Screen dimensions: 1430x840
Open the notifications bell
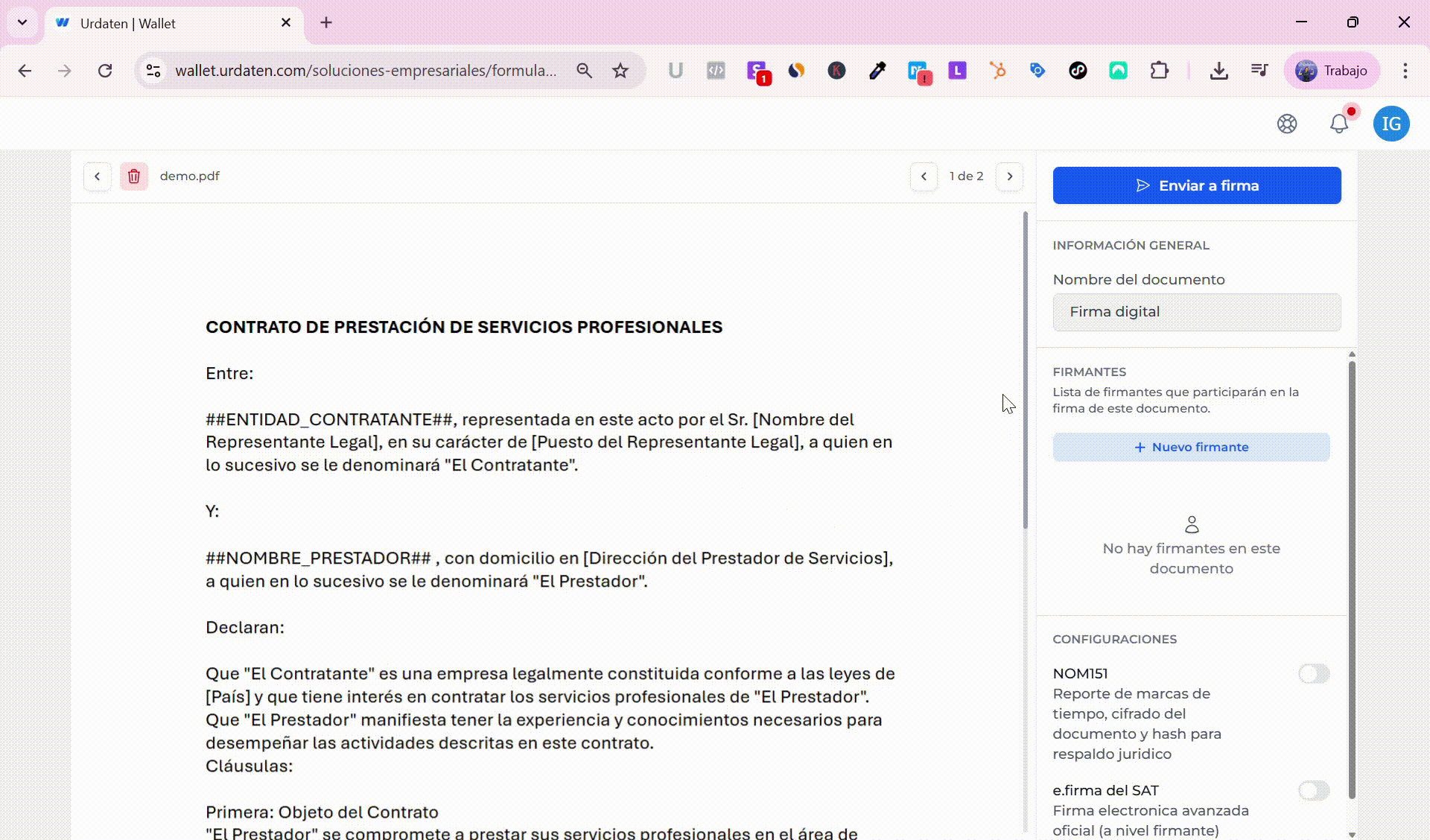pyautogui.click(x=1338, y=124)
